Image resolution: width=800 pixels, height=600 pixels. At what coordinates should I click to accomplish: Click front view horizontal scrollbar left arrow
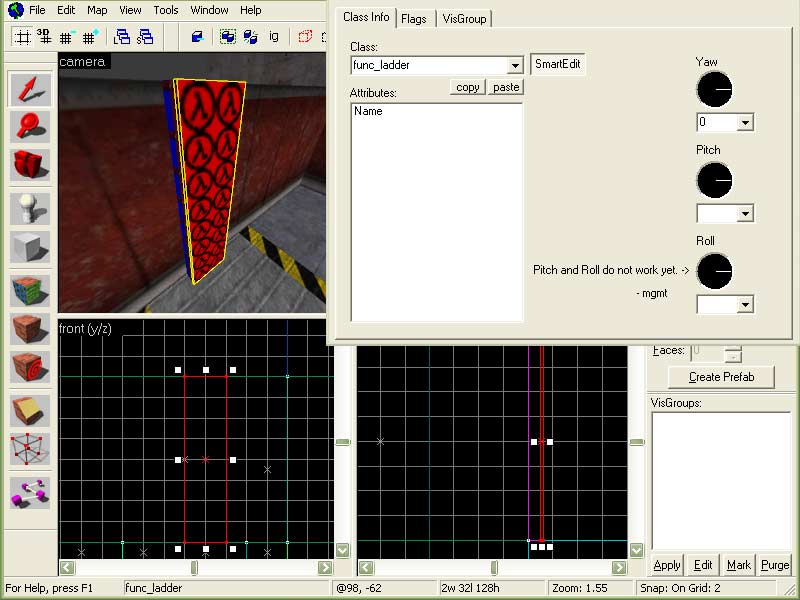(x=67, y=567)
